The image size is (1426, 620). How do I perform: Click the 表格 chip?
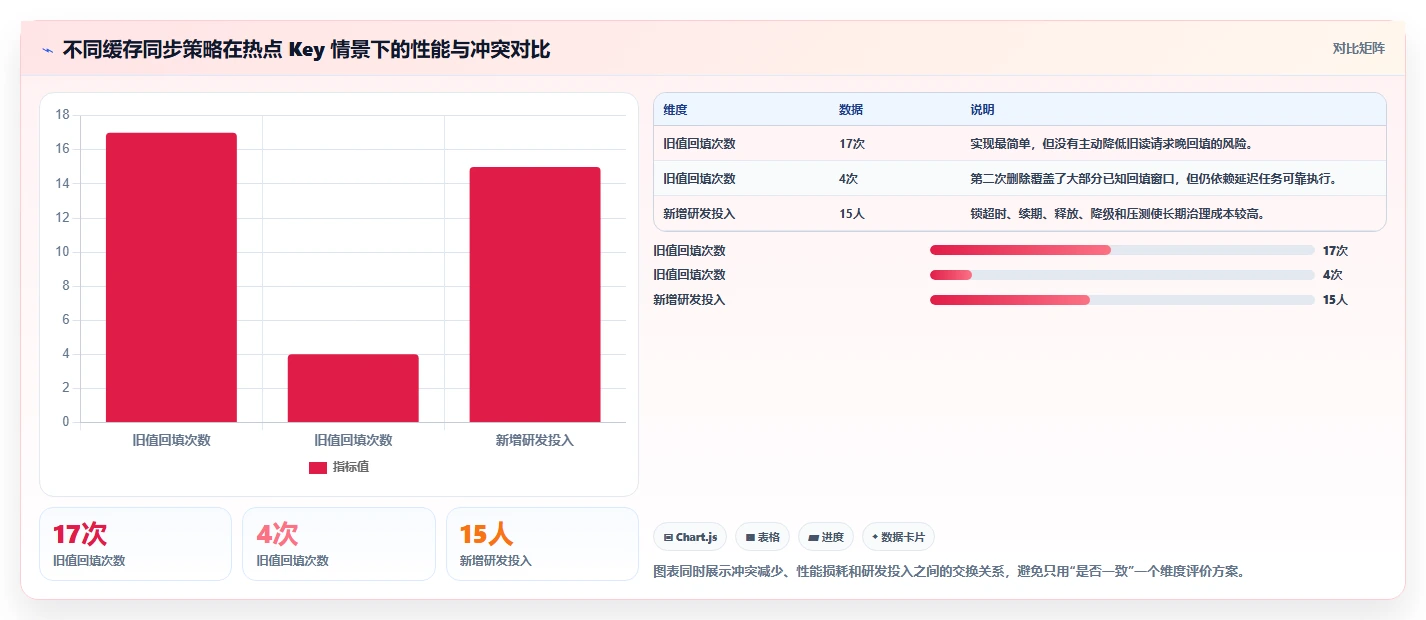click(x=762, y=537)
